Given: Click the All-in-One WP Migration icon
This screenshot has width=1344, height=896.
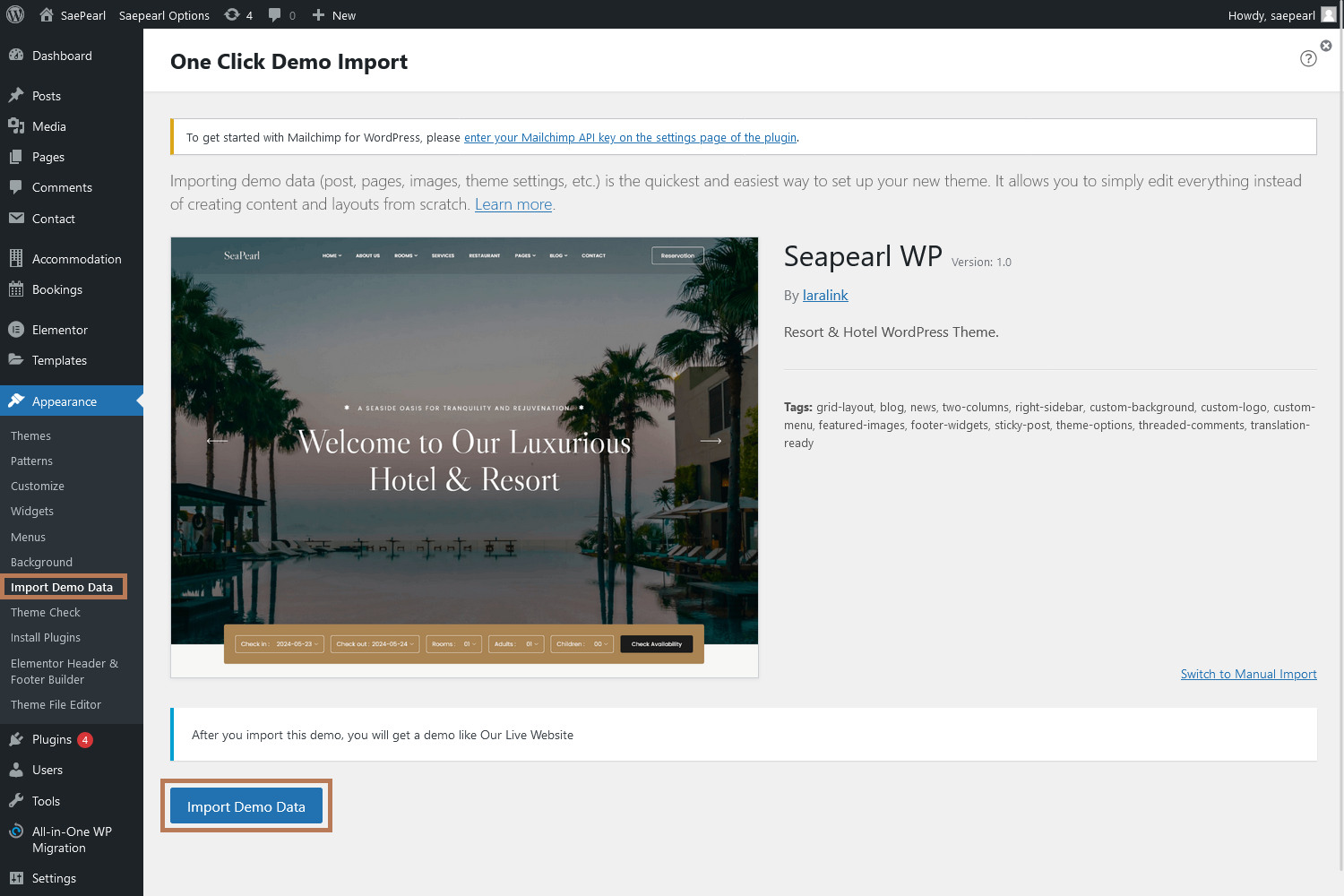Looking at the screenshot, I should click(x=16, y=831).
